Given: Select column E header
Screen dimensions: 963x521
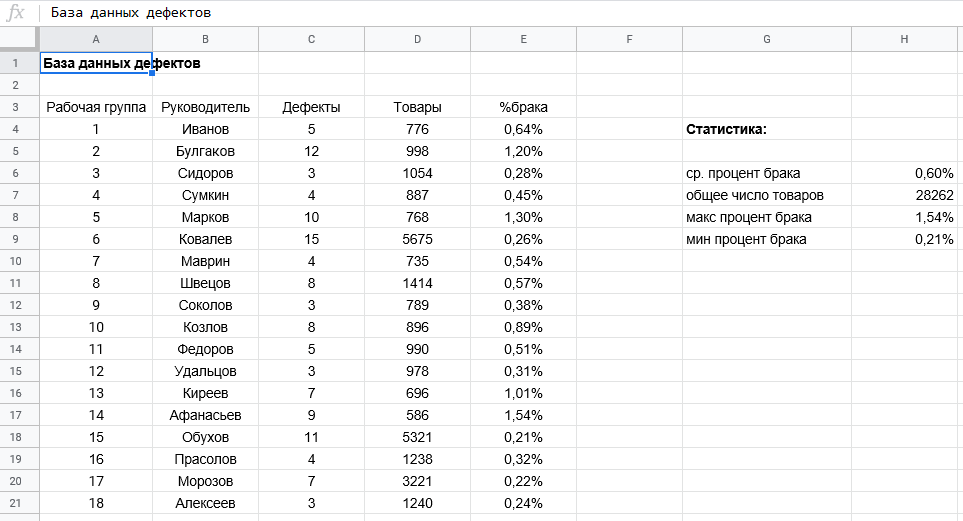Looking at the screenshot, I should click(523, 39).
